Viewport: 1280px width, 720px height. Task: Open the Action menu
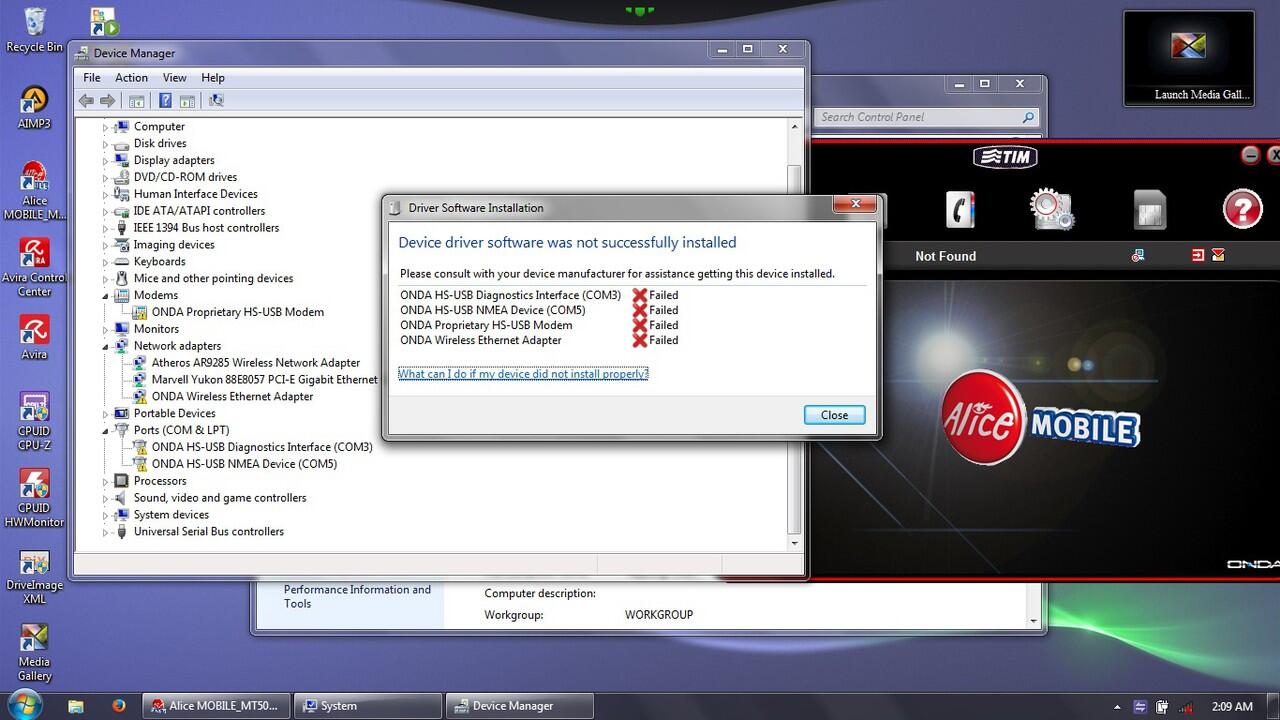tap(131, 77)
